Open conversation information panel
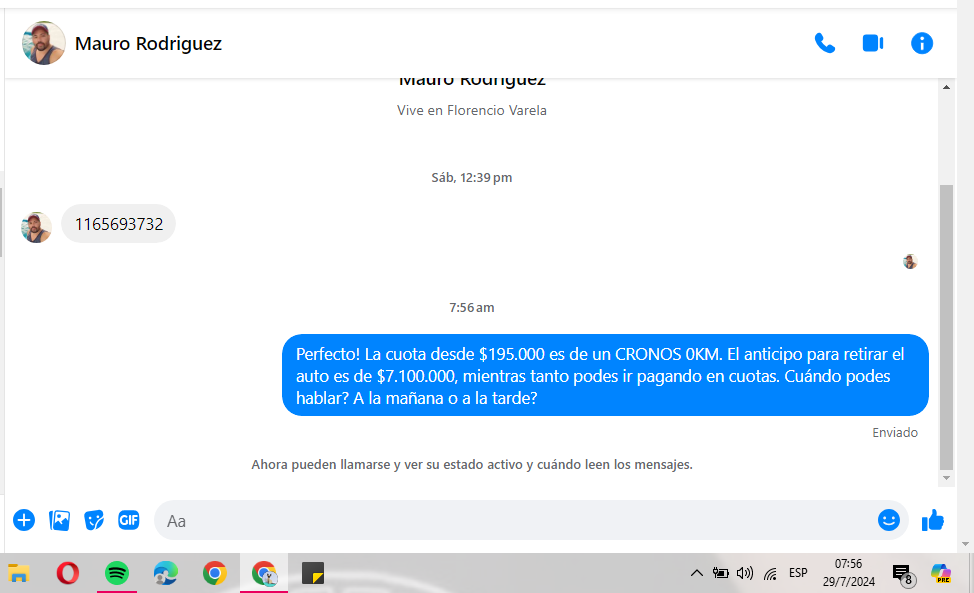The image size is (974, 593). [922, 43]
